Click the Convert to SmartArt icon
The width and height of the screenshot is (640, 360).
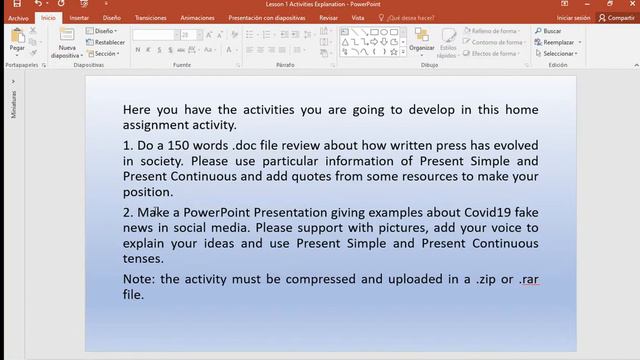pyautogui.click(x=324, y=53)
